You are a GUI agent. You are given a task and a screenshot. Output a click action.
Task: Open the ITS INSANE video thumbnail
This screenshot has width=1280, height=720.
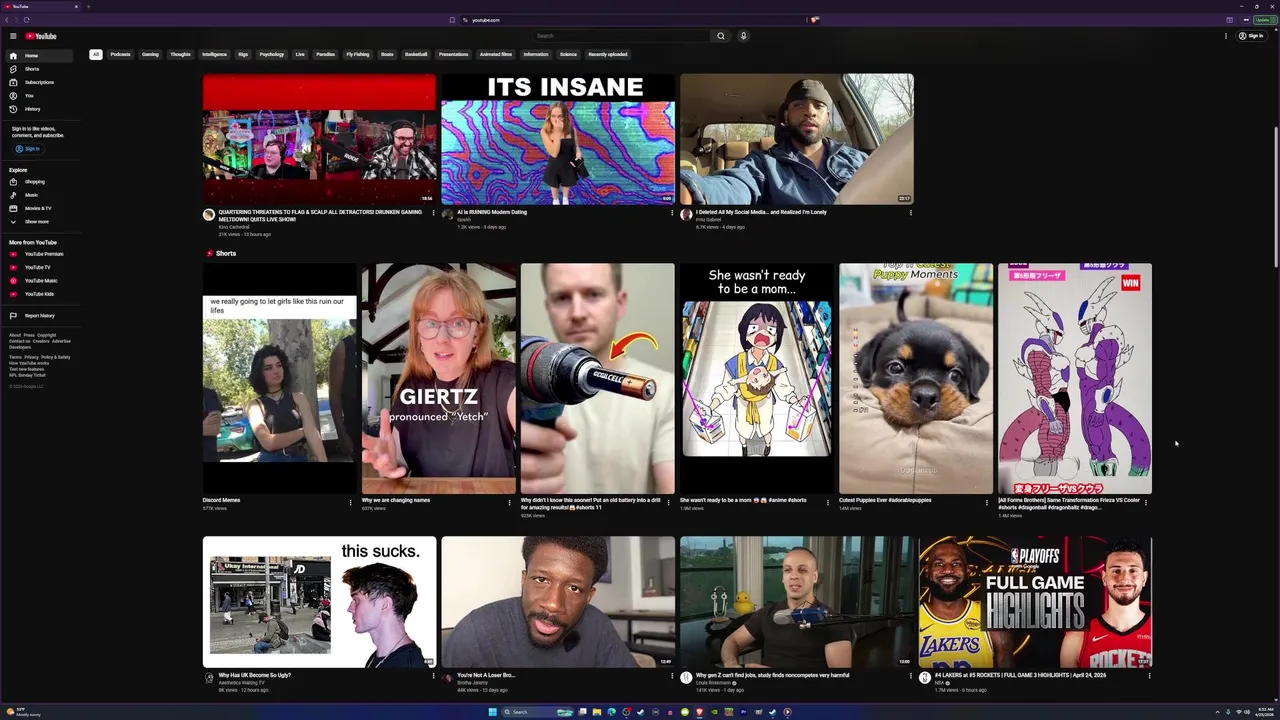pos(558,139)
